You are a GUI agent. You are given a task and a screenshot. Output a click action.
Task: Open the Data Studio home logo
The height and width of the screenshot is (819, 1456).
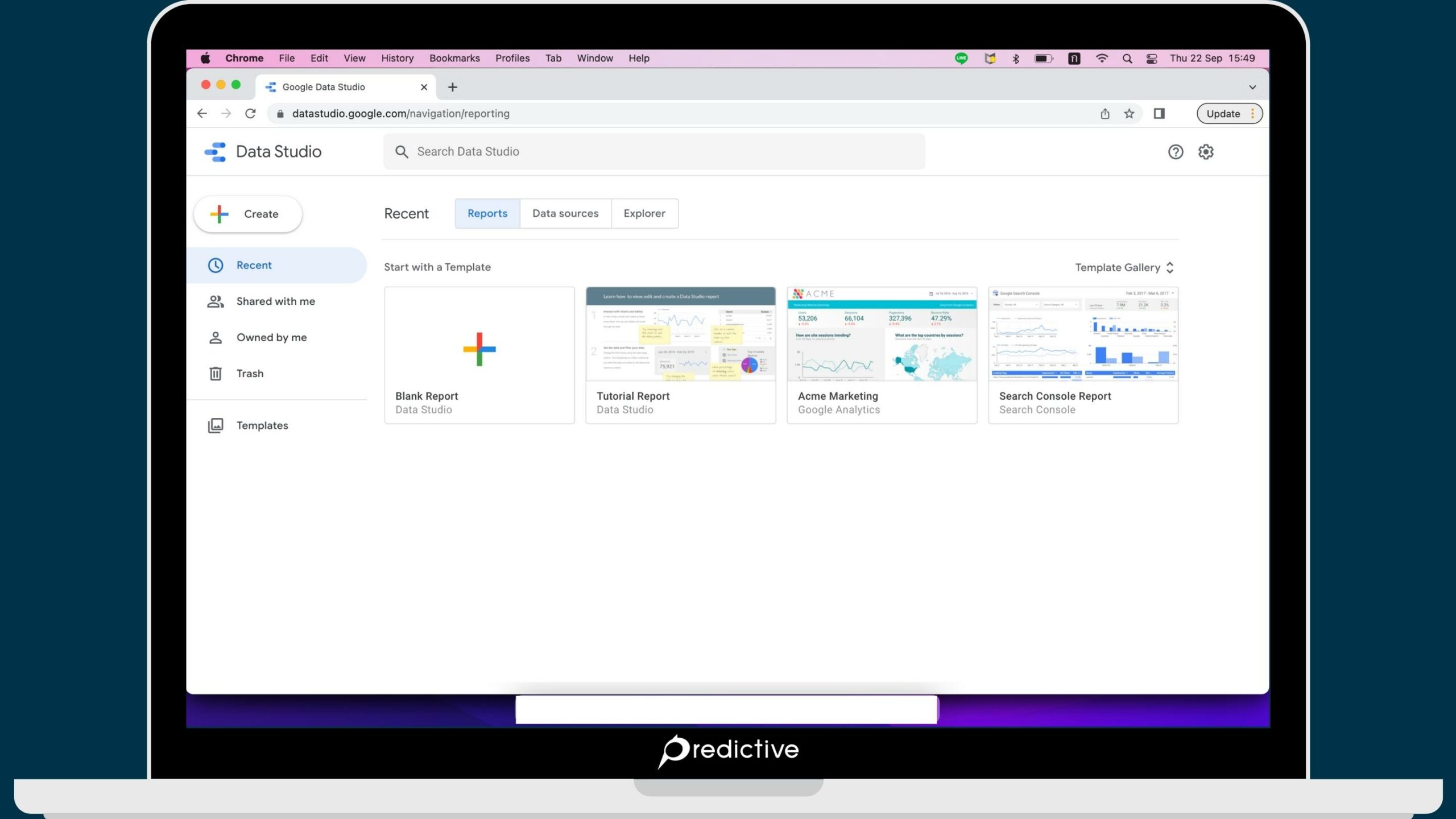click(x=216, y=151)
